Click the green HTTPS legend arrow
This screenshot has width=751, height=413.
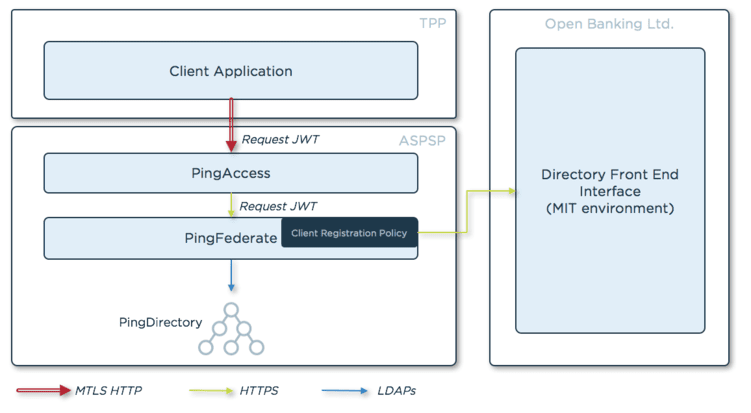tap(211, 390)
